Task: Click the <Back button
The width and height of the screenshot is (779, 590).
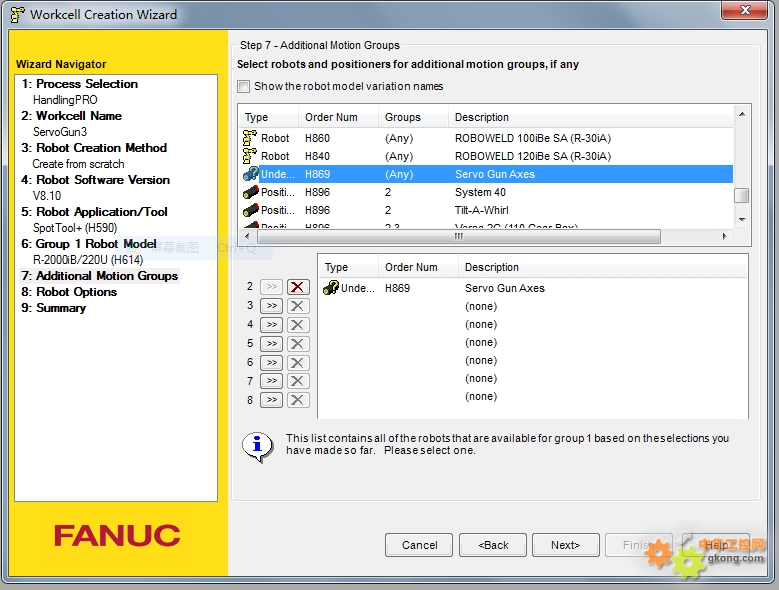Action: [x=494, y=545]
